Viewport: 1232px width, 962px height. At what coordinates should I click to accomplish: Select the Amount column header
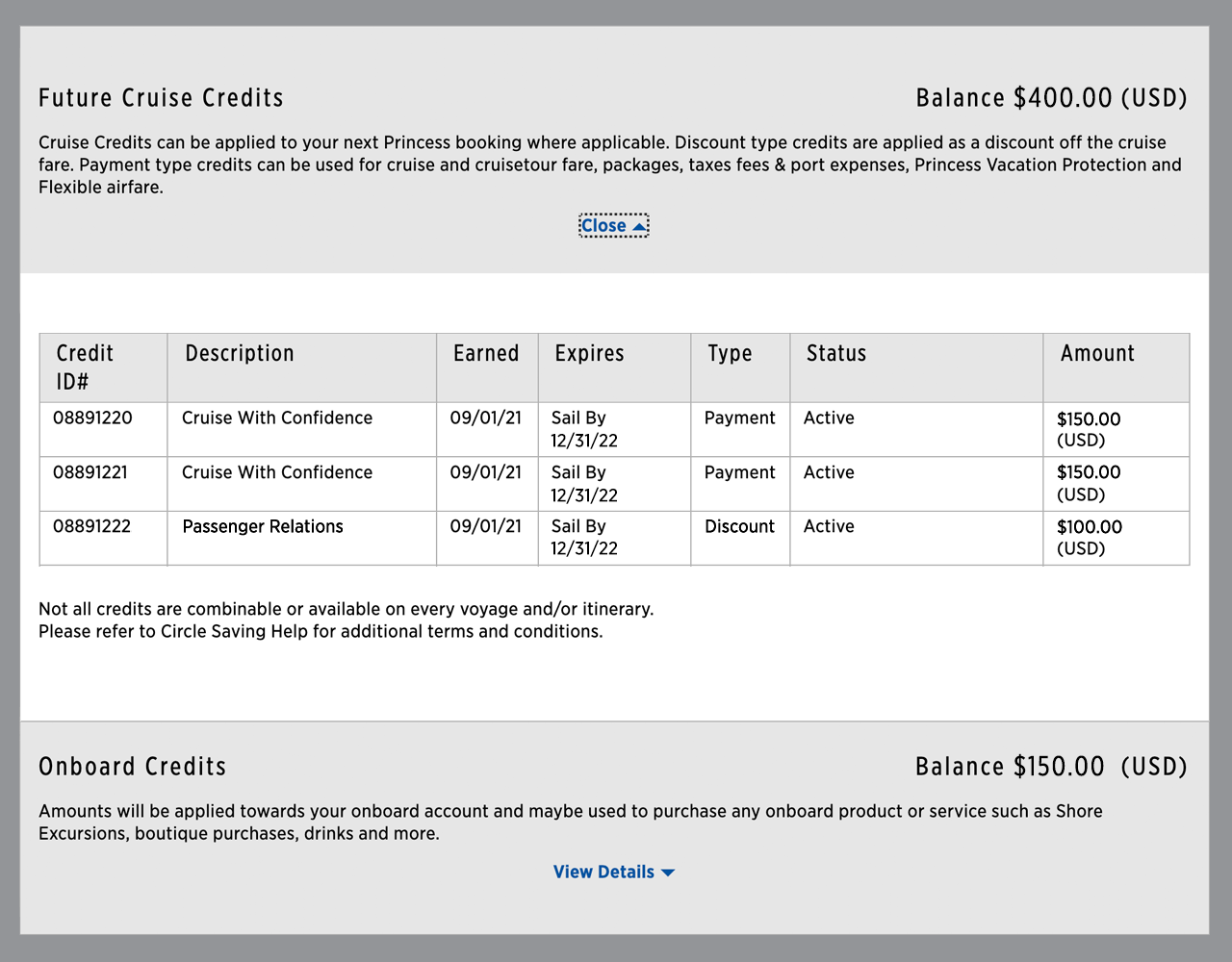(x=1097, y=353)
